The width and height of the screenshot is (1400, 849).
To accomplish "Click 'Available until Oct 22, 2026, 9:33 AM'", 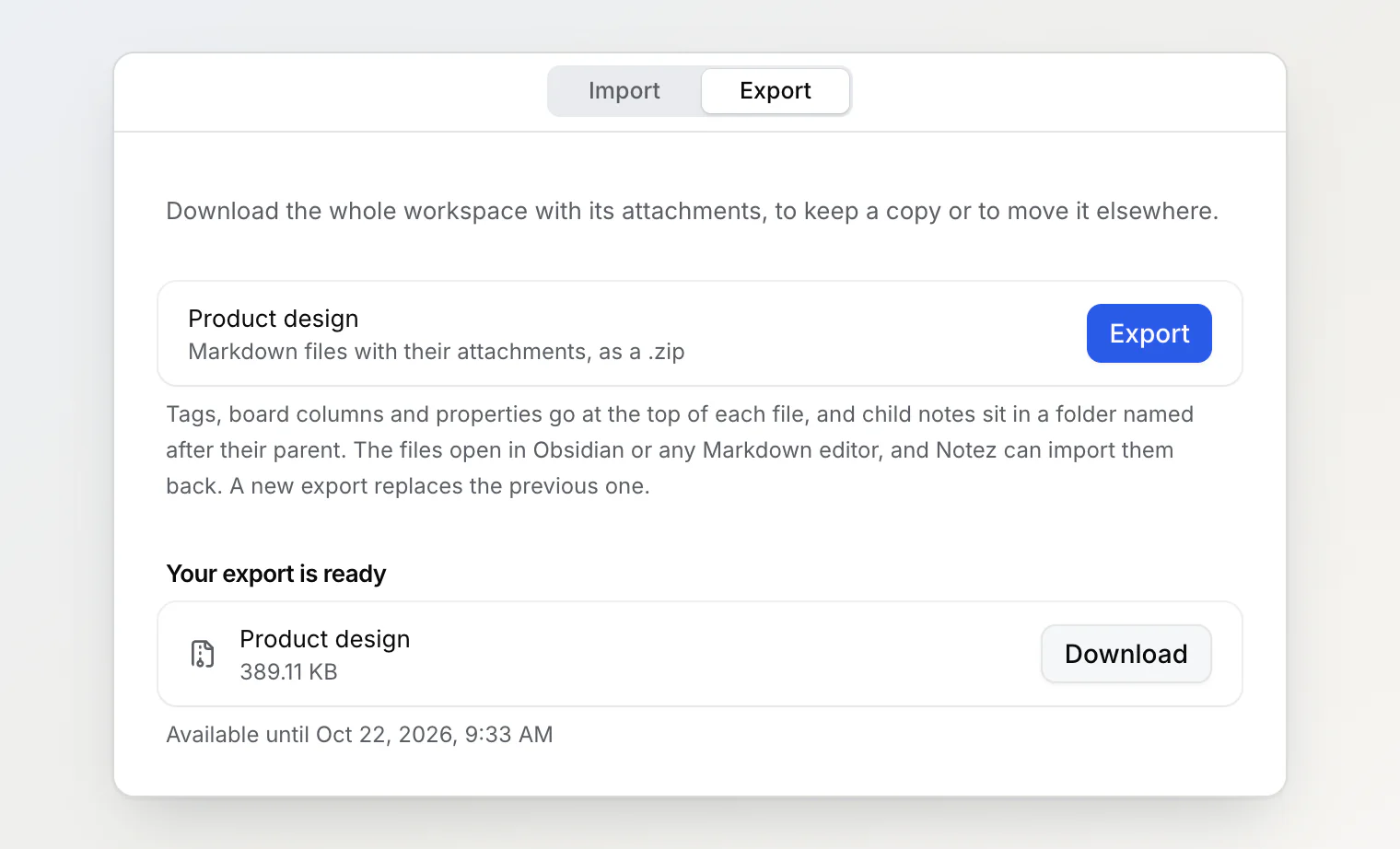I will [x=359, y=735].
